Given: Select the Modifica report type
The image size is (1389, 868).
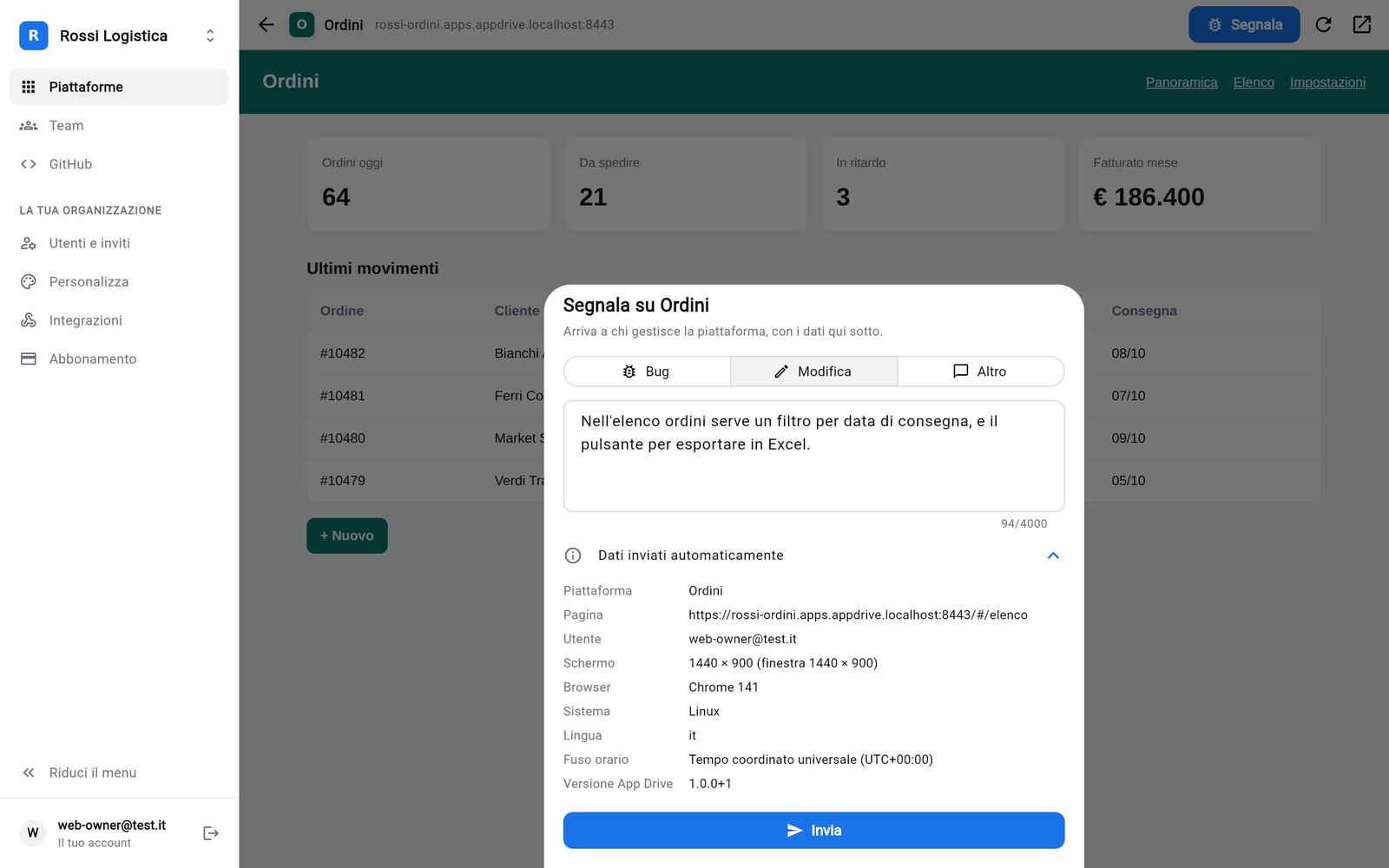Looking at the screenshot, I should tap(813, 372).
